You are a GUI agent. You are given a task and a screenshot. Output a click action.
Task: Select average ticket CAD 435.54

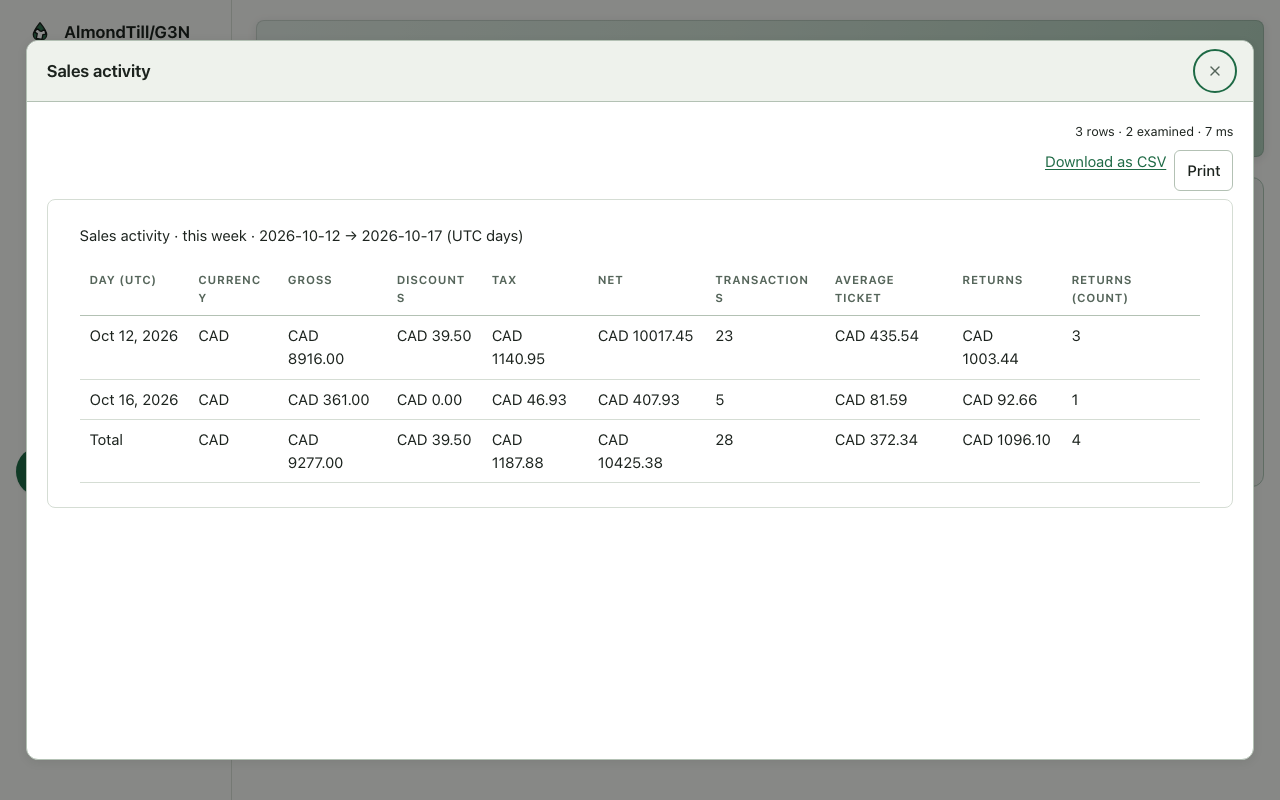[876, 336]
